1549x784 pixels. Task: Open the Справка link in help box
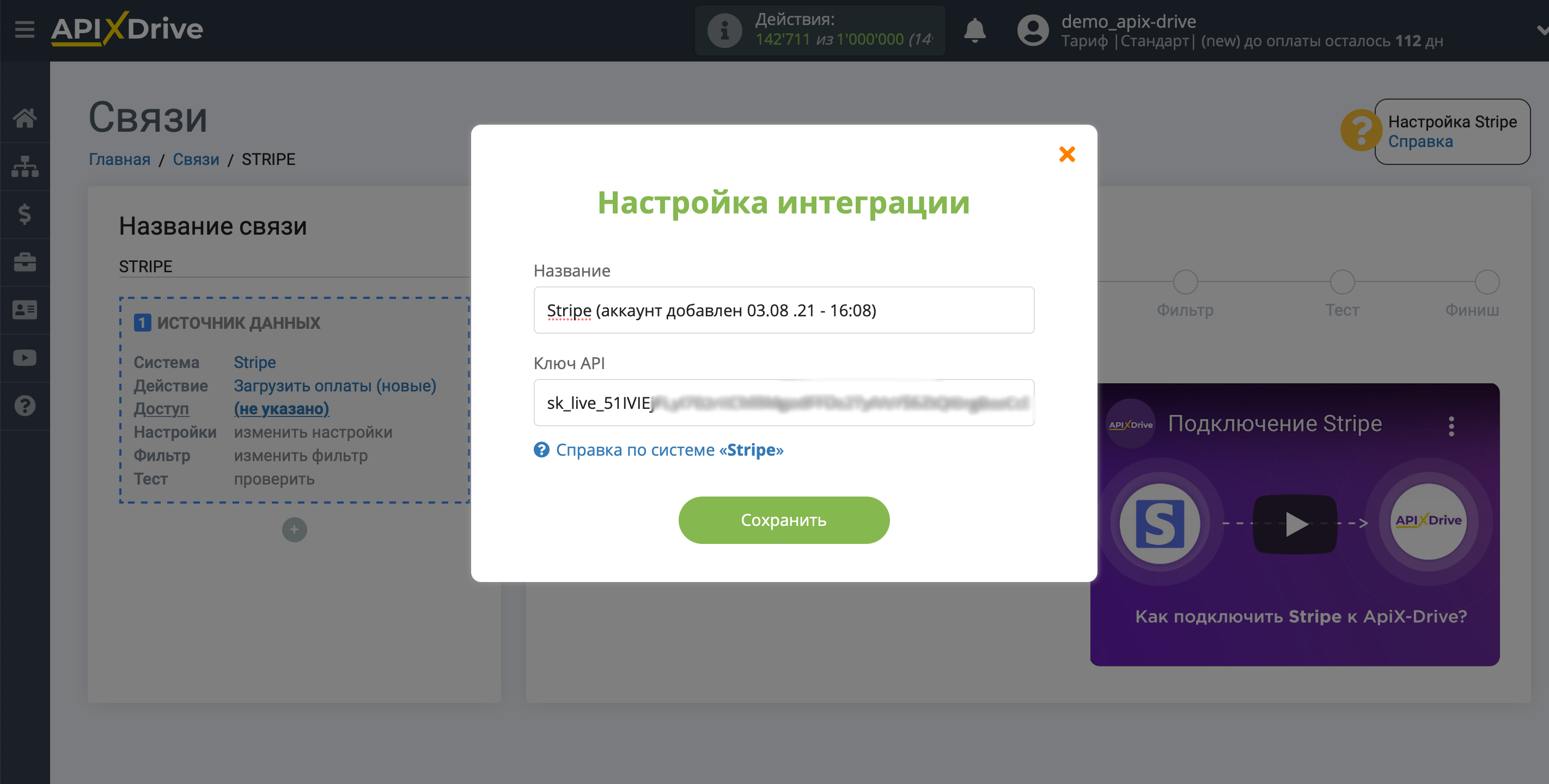coord(1420,142)
